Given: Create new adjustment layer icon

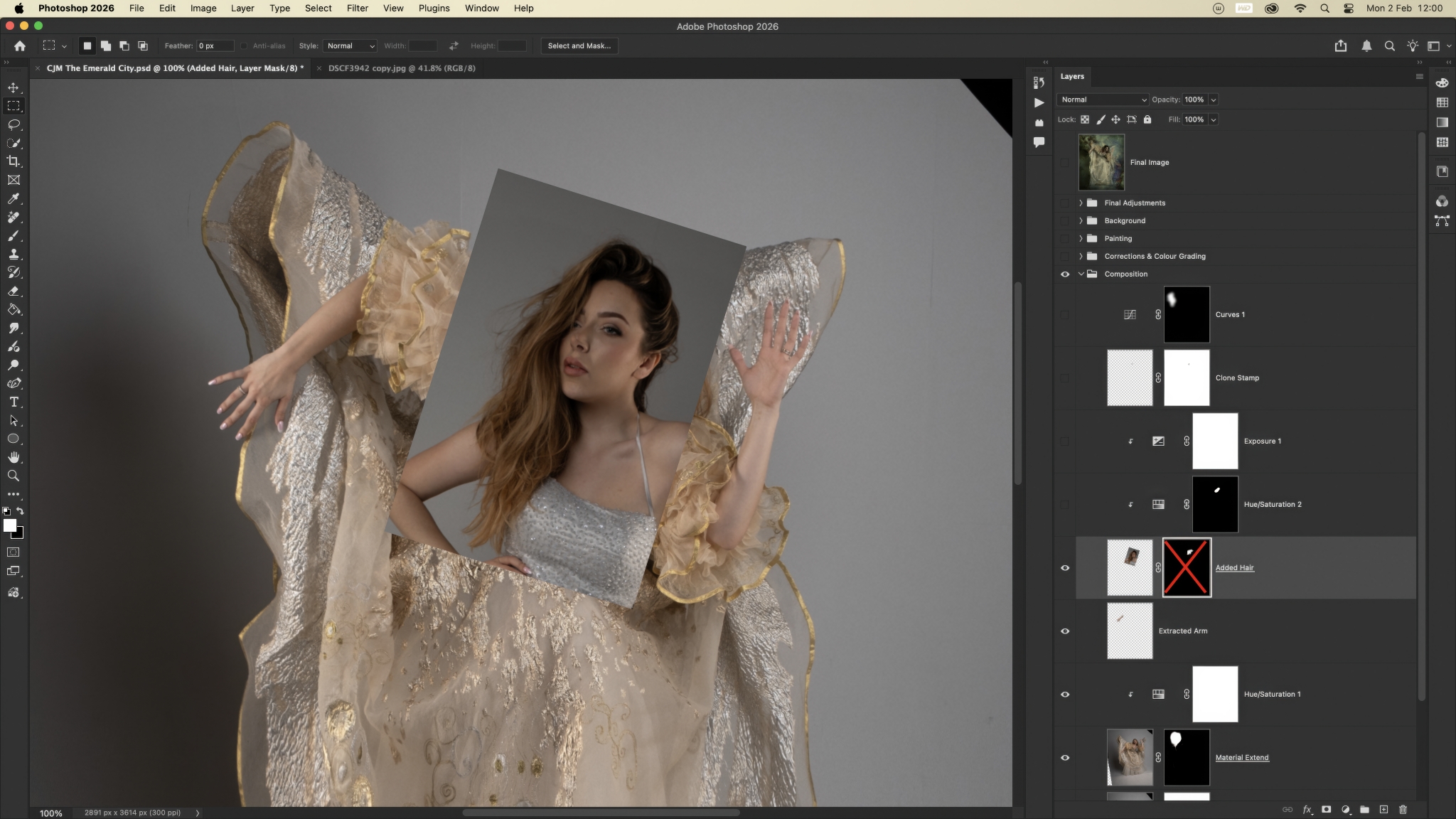Looking at the screenshot, I should click(1345, 809).
